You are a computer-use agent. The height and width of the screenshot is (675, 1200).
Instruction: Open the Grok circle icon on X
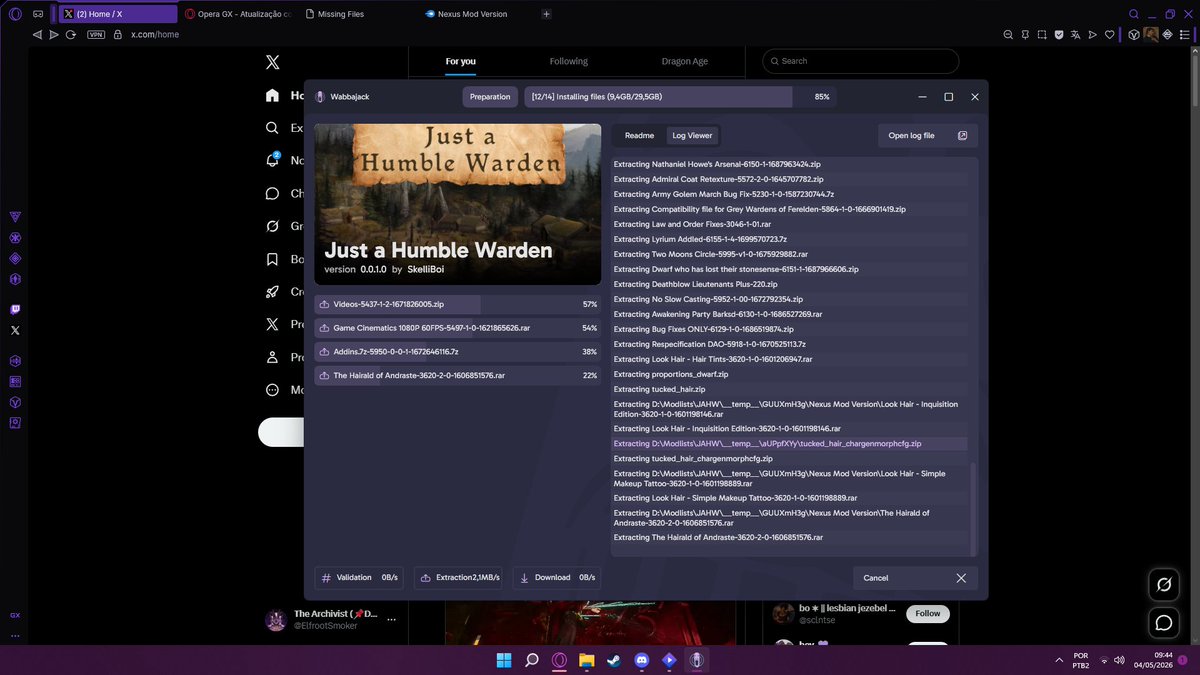[x=1164, y=584]
